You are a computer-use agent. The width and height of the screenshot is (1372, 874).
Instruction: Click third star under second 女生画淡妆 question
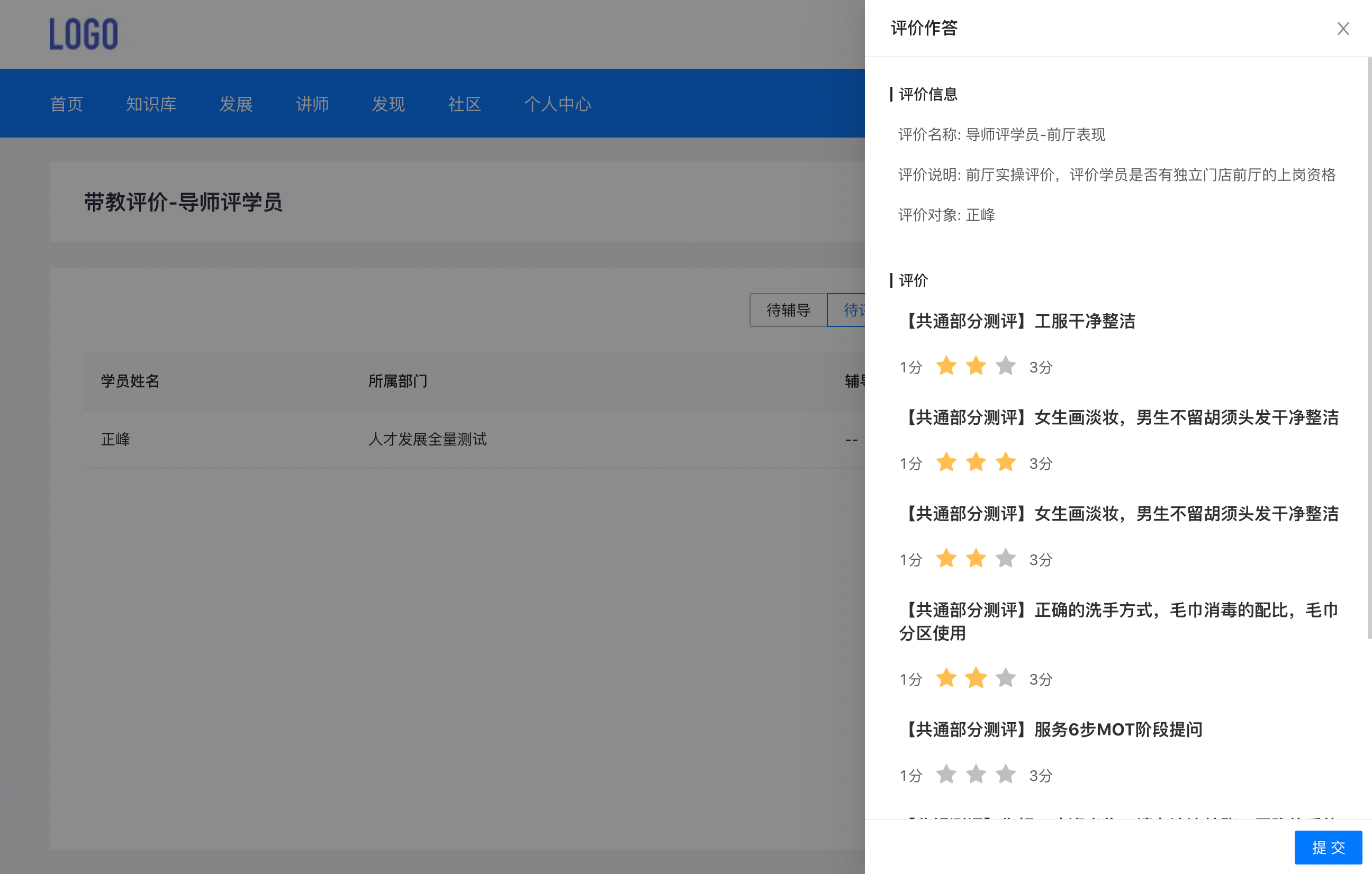tap(1005, 559)
